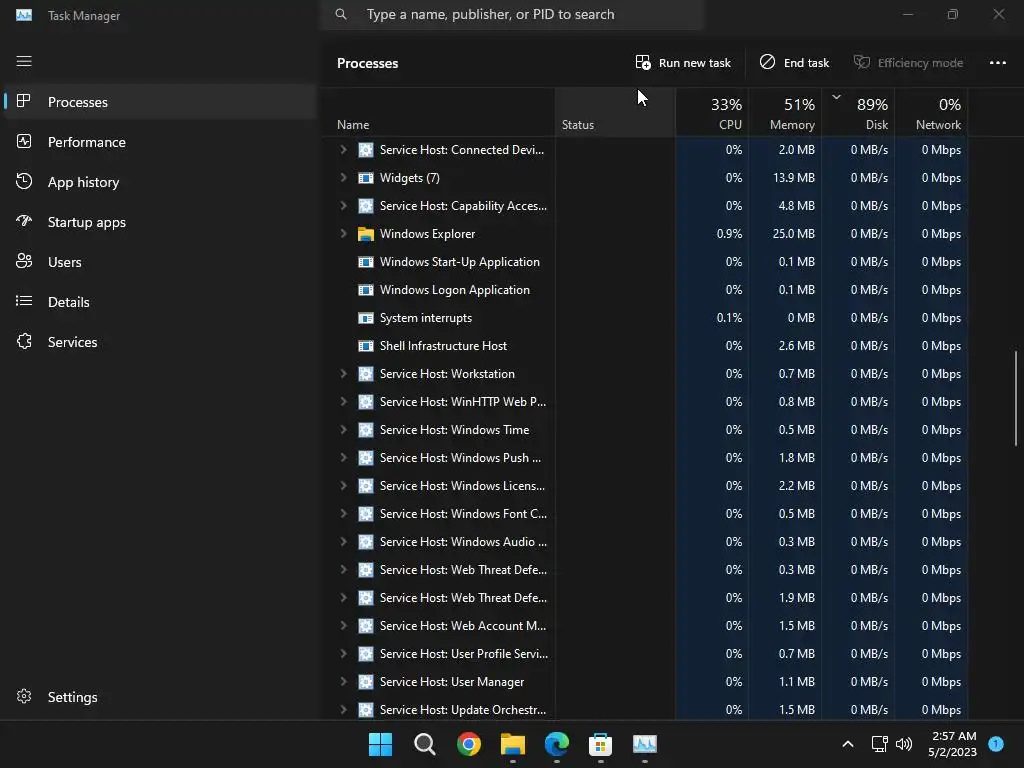Open the Details page
The width and height of the screenshot is (1024, 768).
(159, 302)
